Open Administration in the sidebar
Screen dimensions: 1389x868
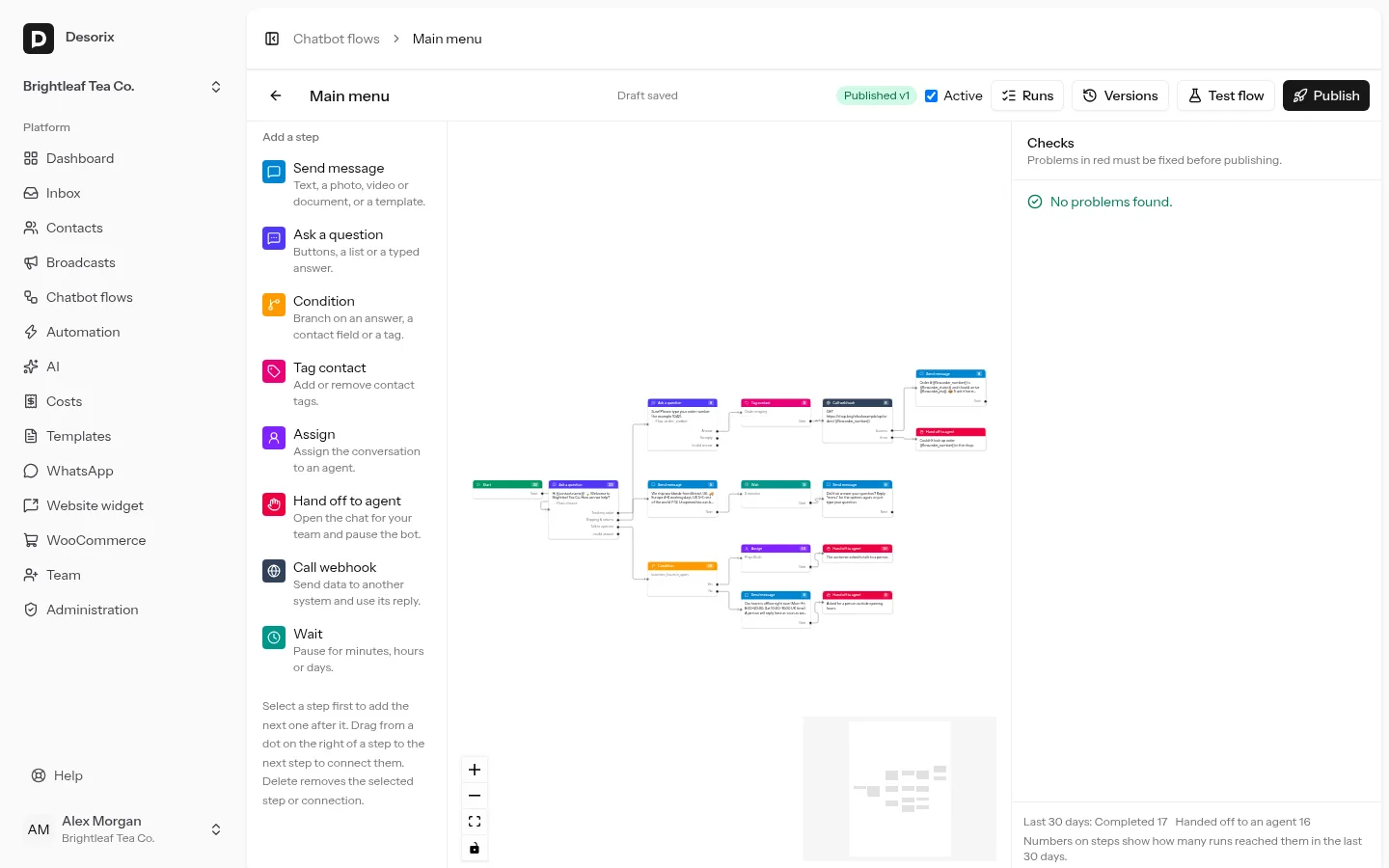click(123, 610)
